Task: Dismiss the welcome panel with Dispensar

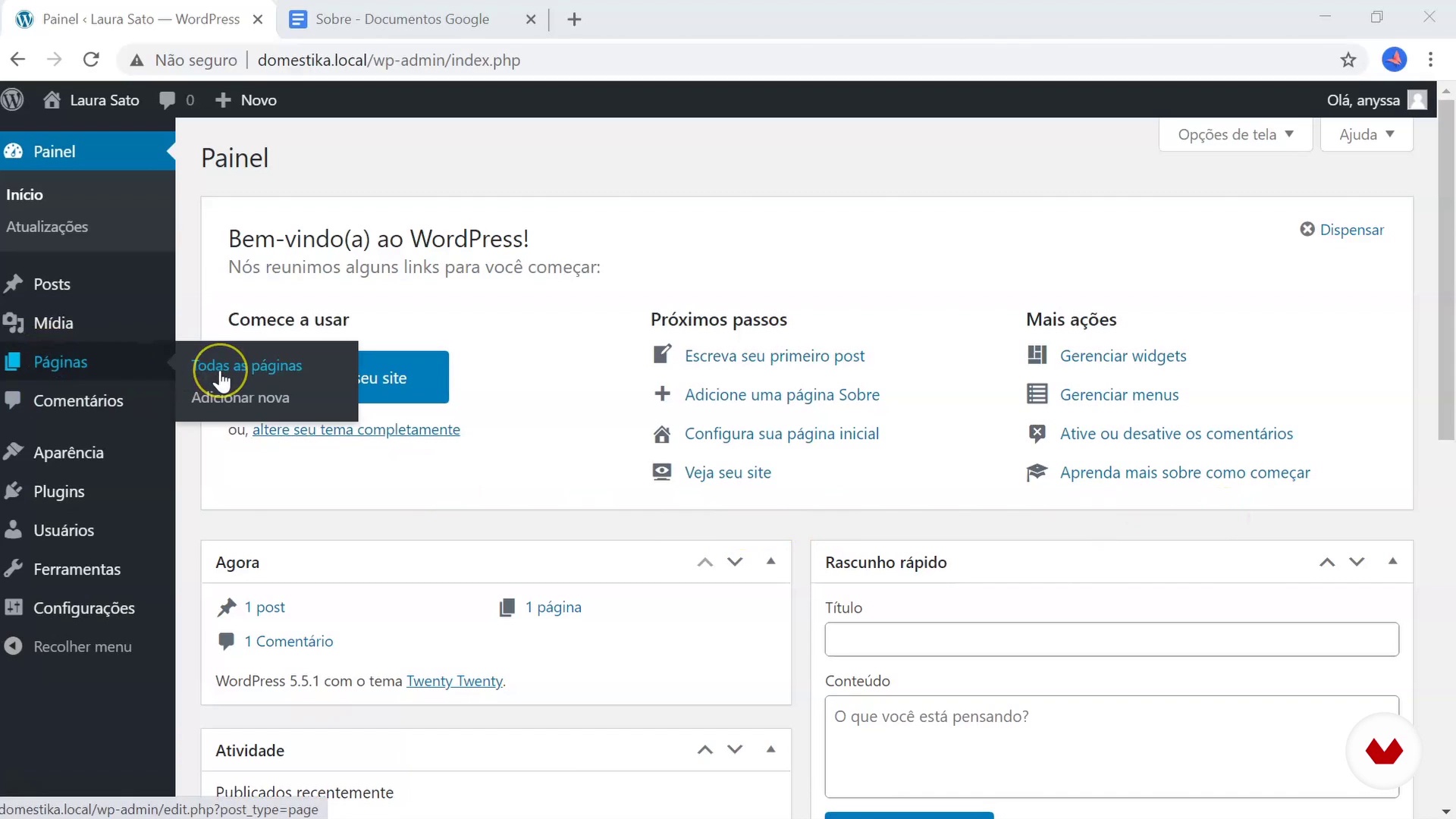Action: [x=1342, y=230]
